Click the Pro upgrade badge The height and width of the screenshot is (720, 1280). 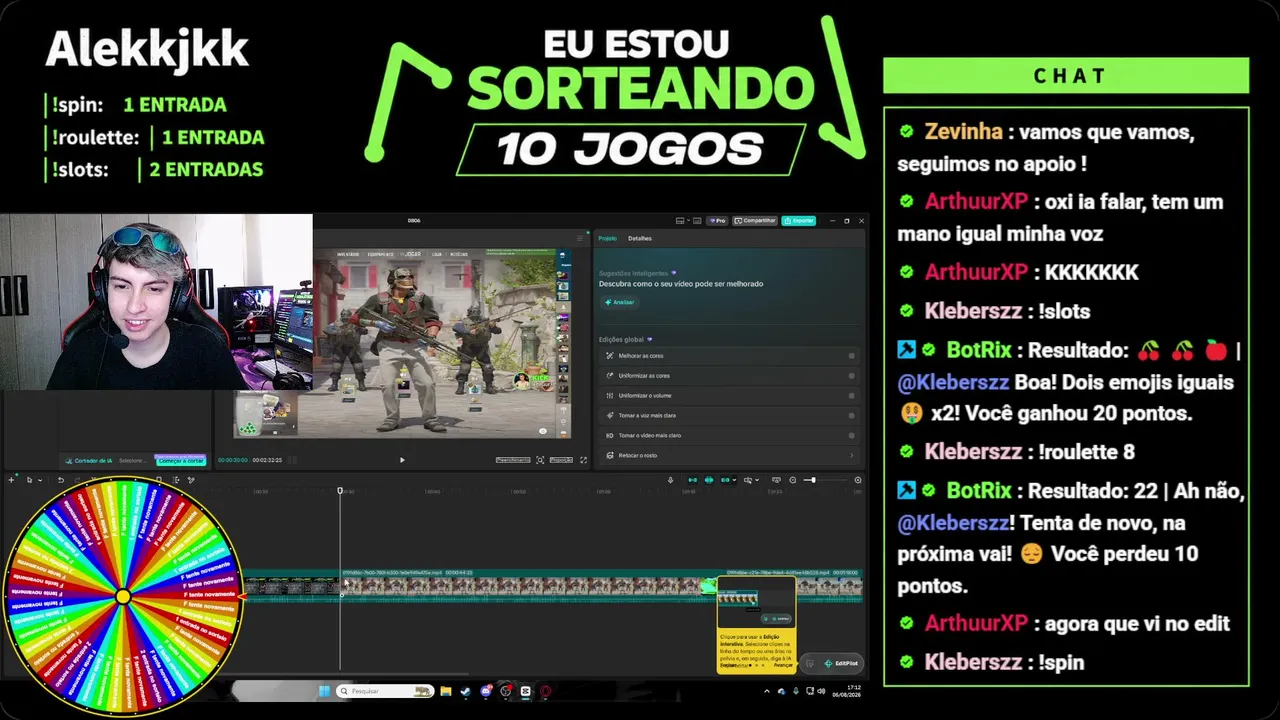[717, 220]
